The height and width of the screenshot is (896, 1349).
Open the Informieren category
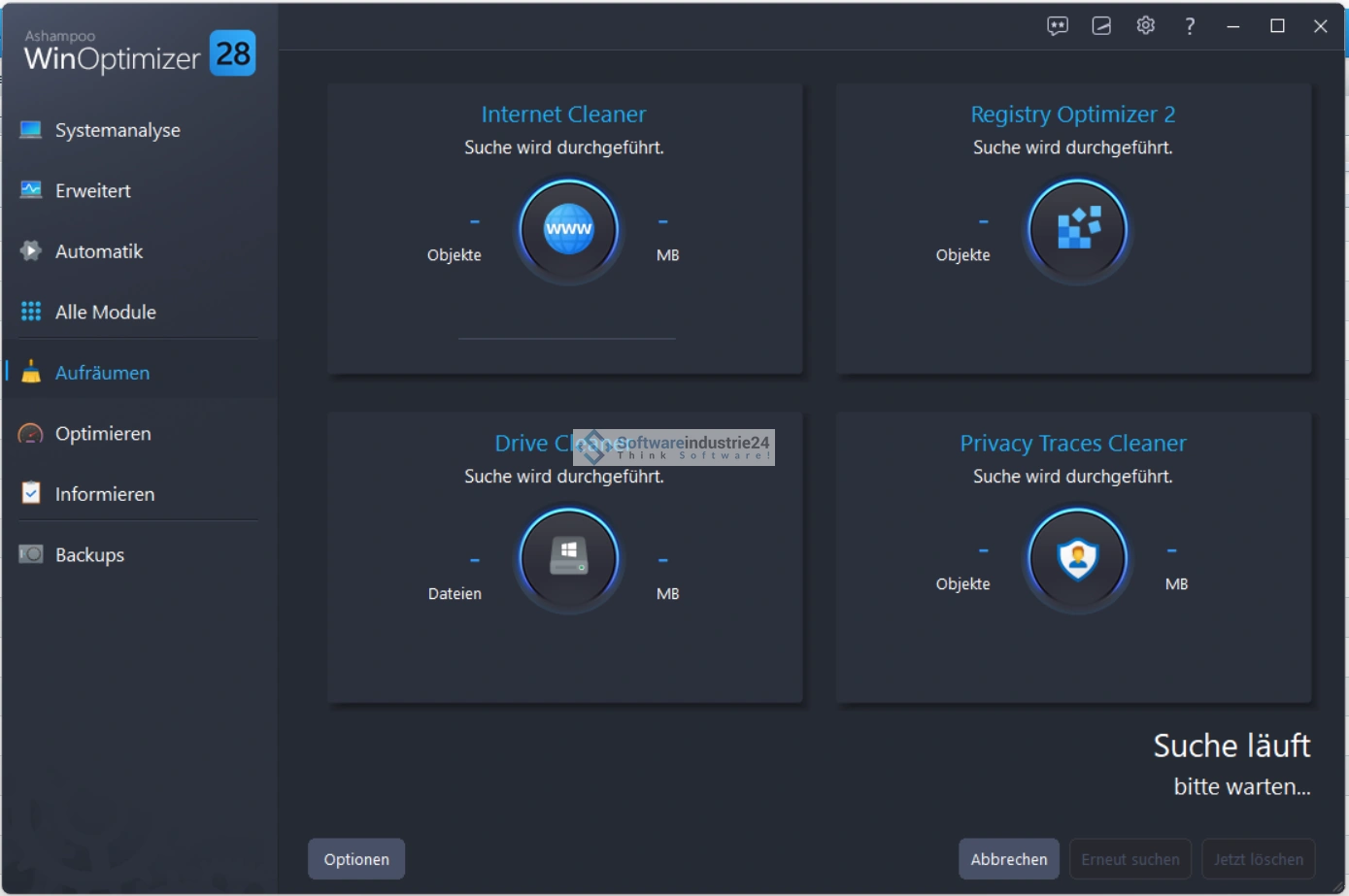105,494
